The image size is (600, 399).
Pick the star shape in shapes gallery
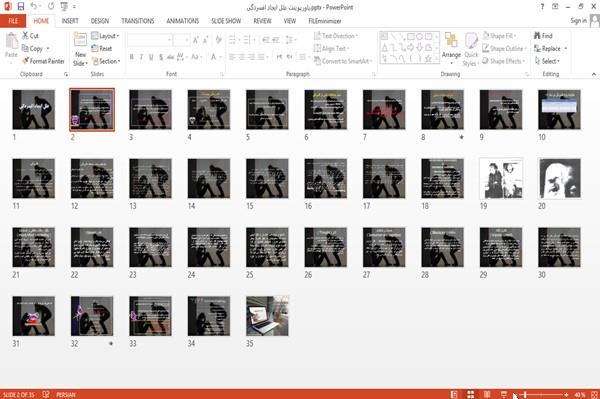point(428,59)
